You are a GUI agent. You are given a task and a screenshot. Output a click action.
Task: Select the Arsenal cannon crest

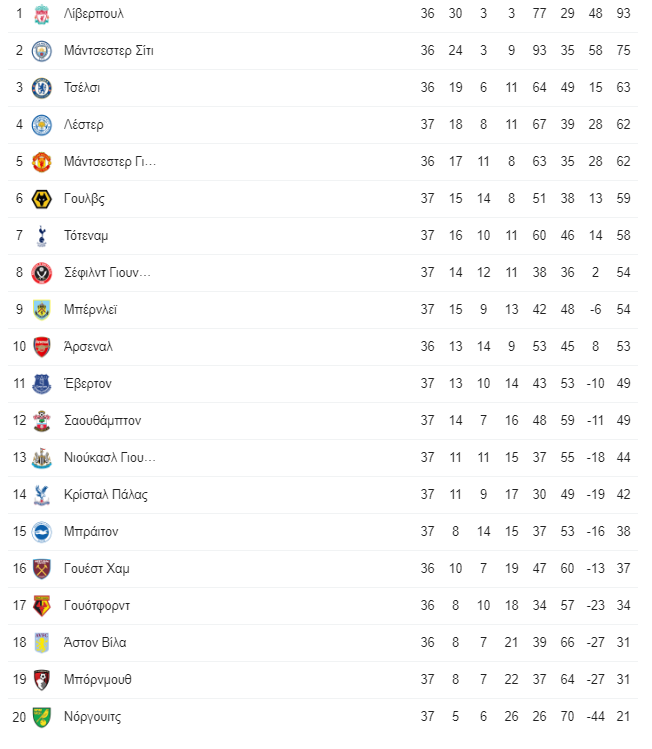pyautogui.click(x=42, y=347)
